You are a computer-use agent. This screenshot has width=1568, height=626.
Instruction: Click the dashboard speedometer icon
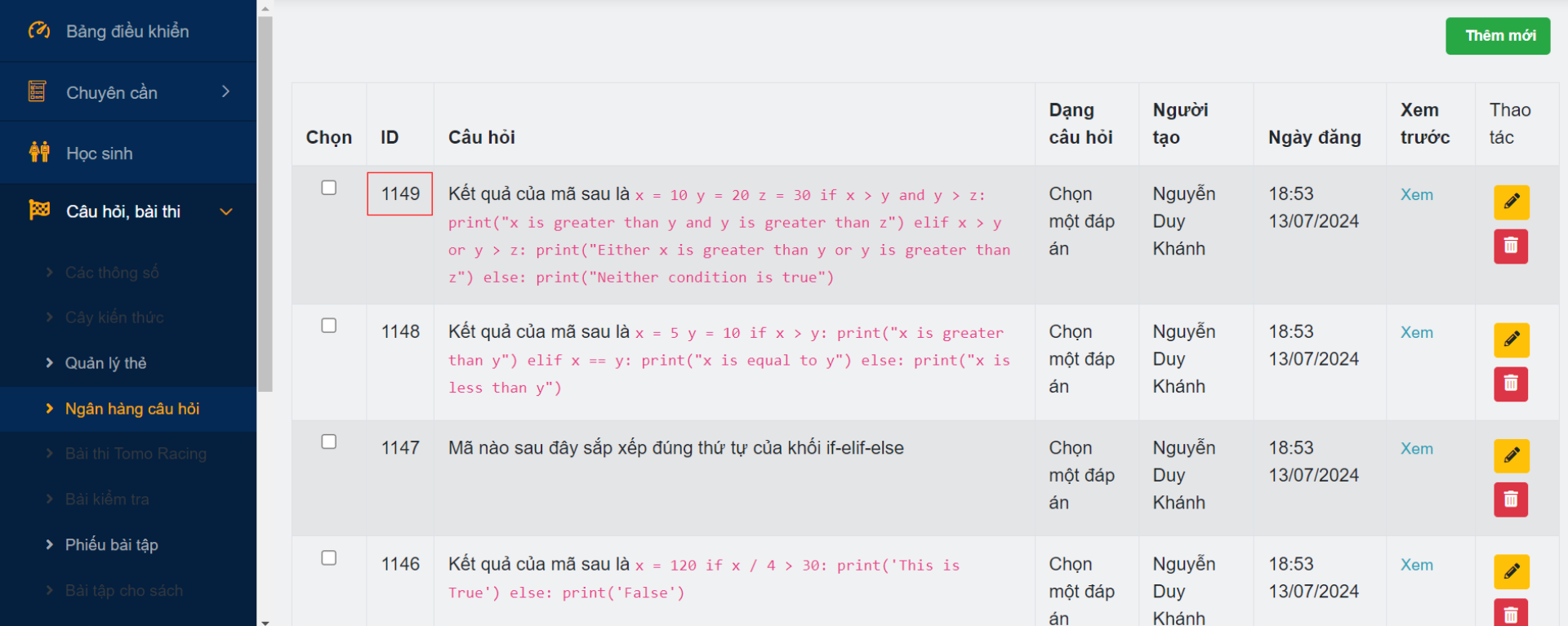(x=38, y=31)
